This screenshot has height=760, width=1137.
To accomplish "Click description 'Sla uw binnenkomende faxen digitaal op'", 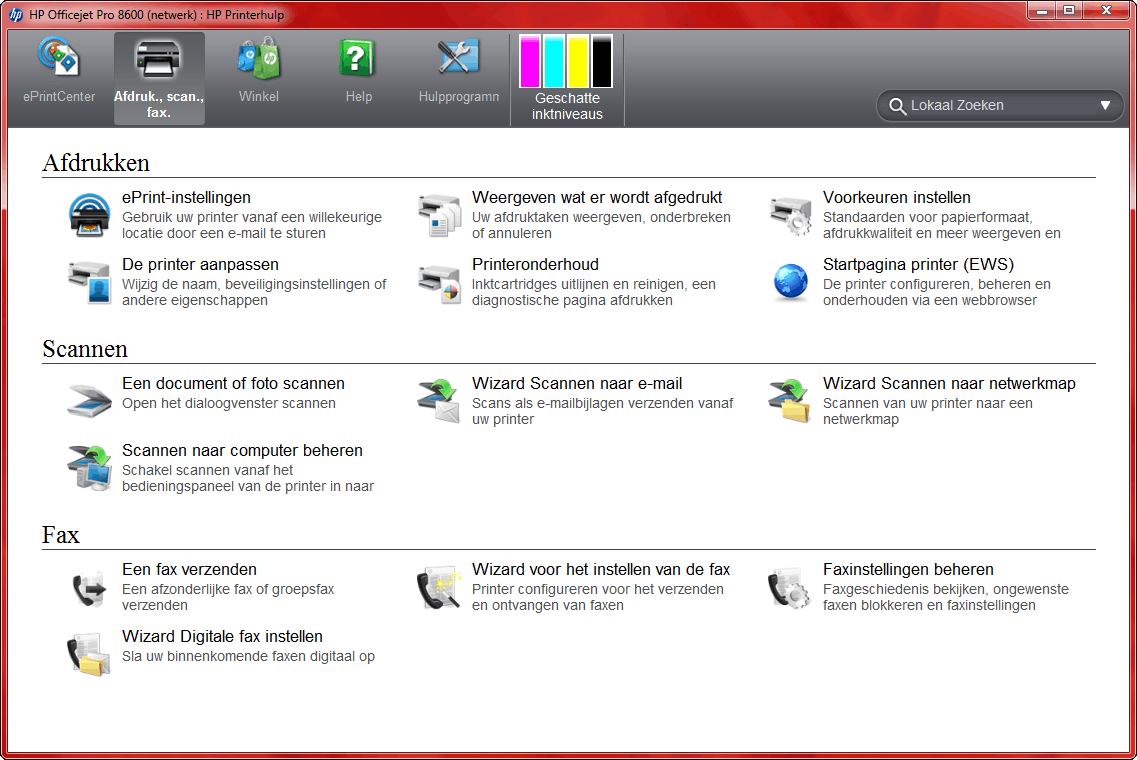I will (248, 656).
